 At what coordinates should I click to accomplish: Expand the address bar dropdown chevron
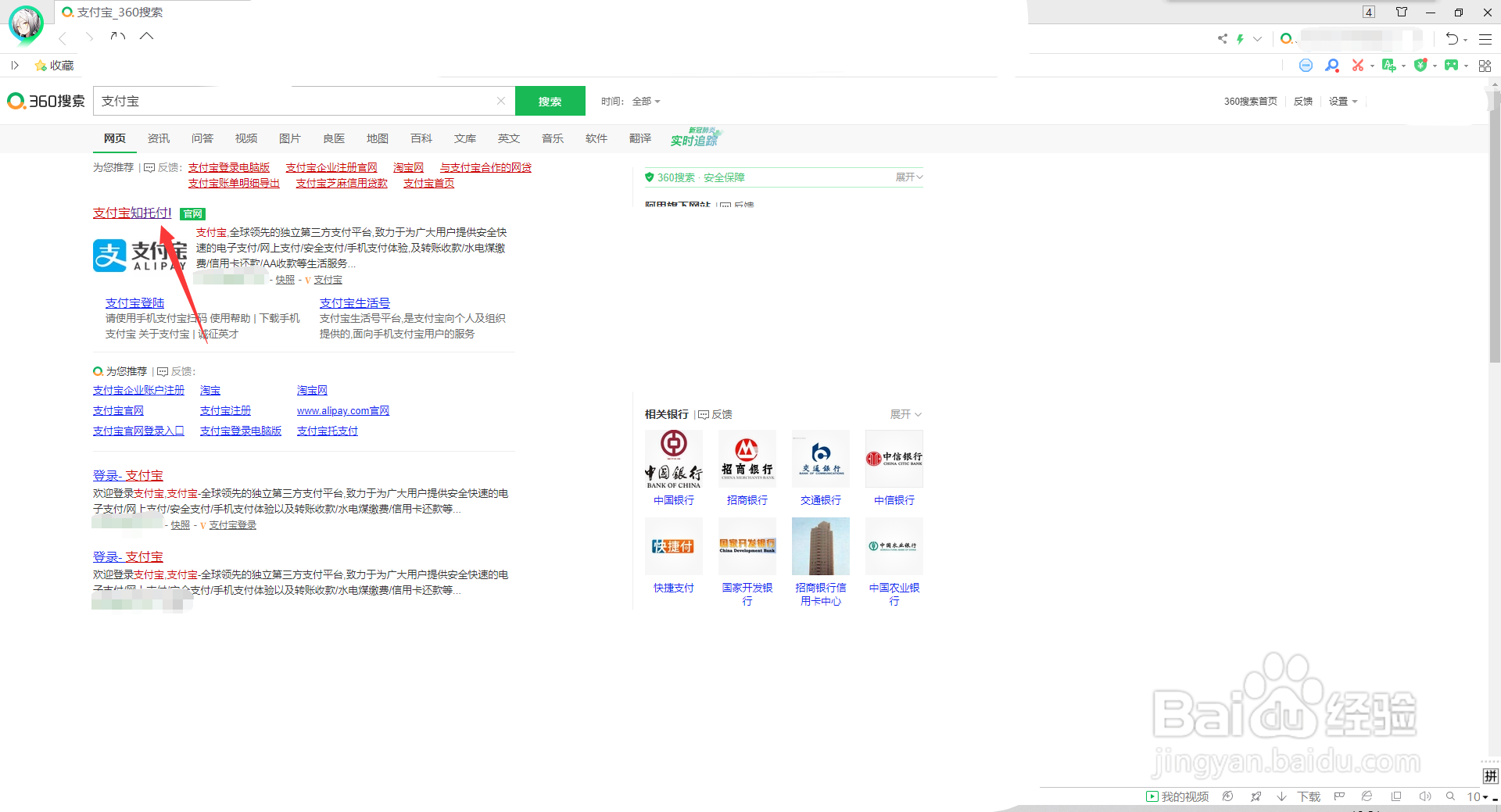coord(1257,38)
